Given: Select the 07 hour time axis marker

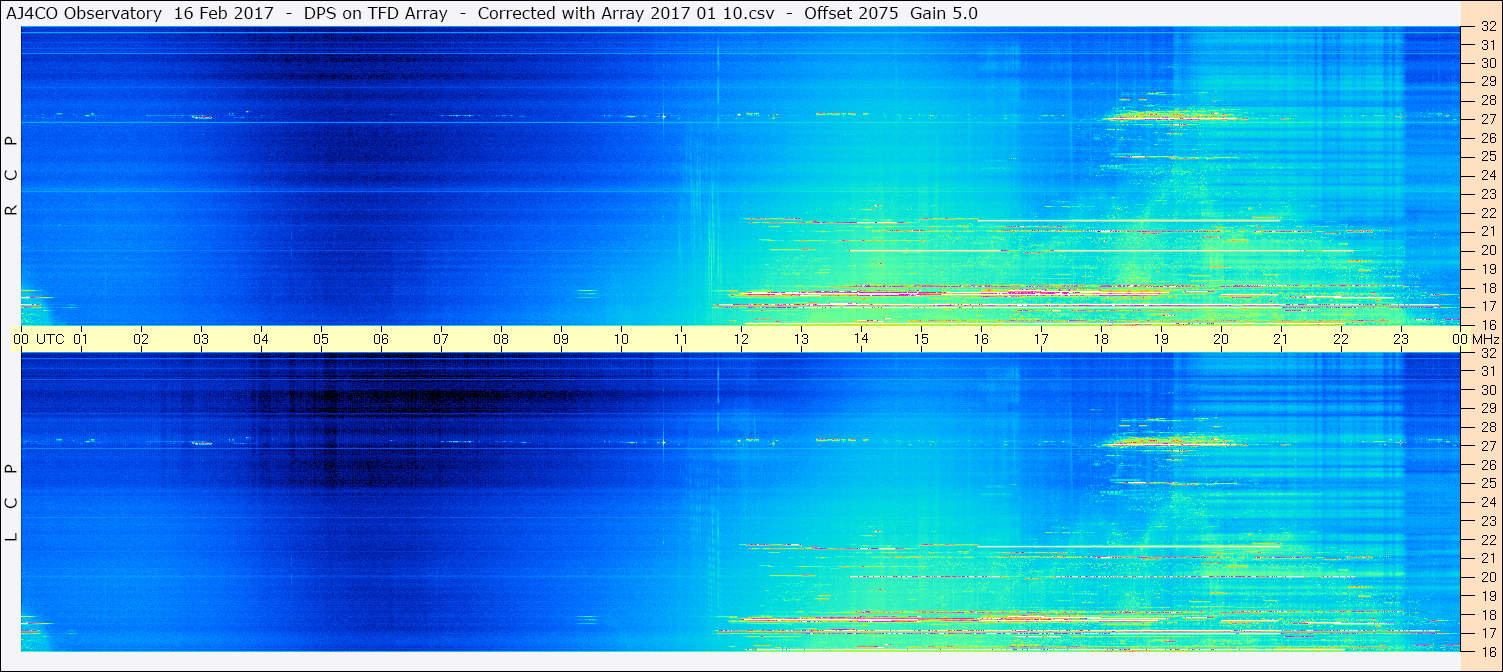Looking at the screenshot, I should pyautogui.click(x=441, y=339).
